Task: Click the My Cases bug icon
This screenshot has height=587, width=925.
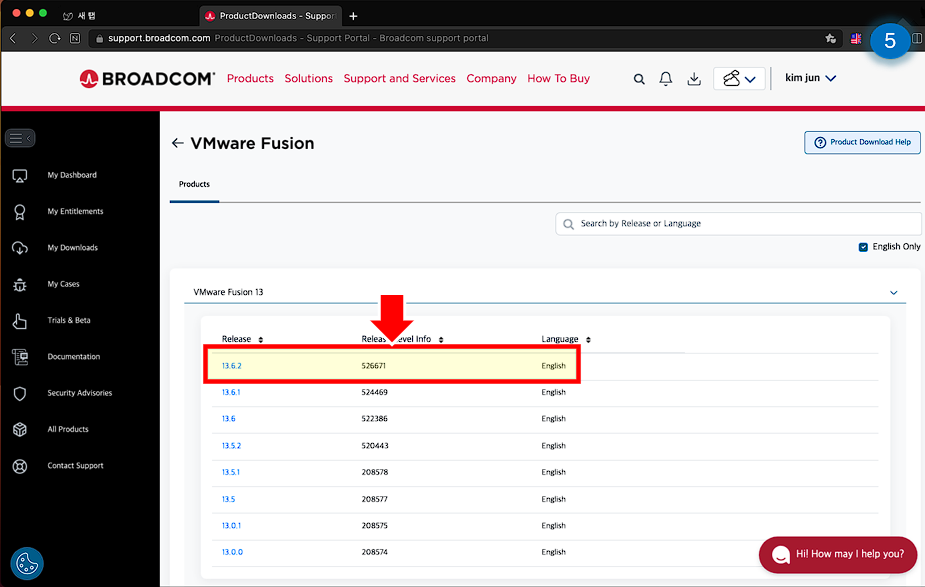Action: [19, 284]
